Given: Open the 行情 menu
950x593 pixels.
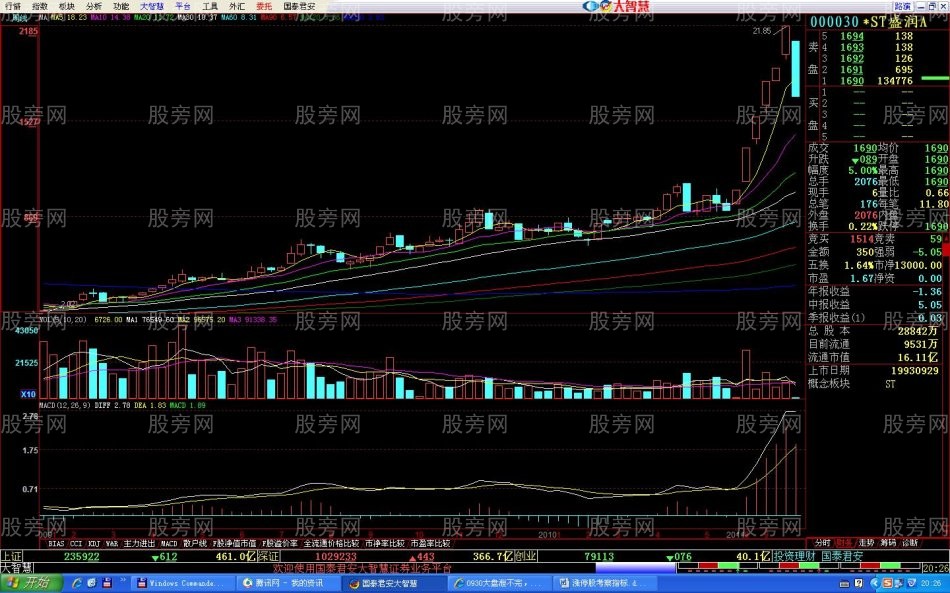Looking at the screenshot, I should pos(12,6).
